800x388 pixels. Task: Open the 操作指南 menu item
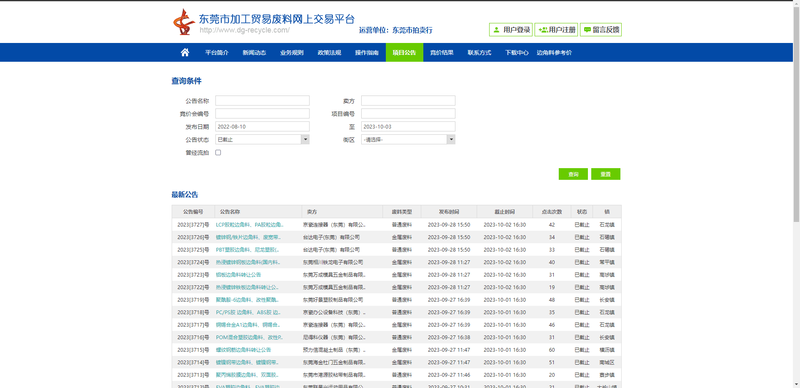367,53
